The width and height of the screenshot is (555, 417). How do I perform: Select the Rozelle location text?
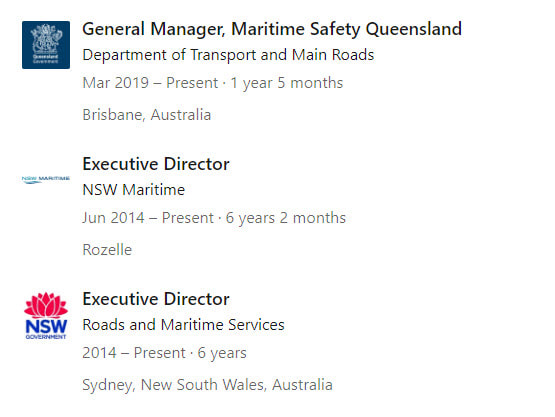(x=107, y=250)
